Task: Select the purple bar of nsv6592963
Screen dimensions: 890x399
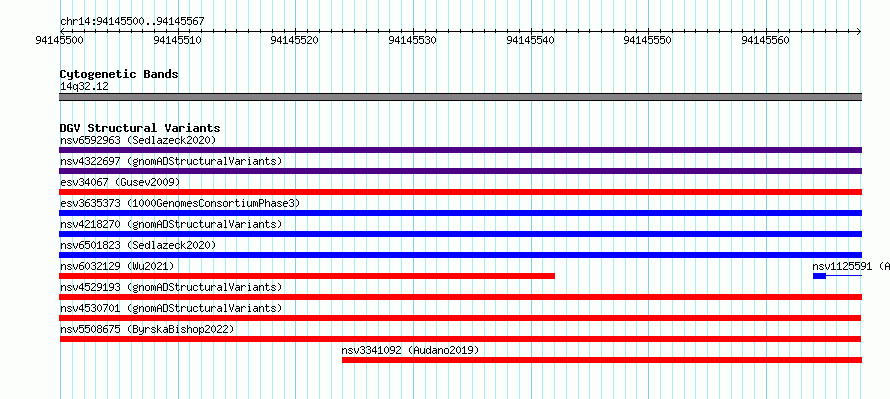Action: pyautogui.click(x=460, y=150)
